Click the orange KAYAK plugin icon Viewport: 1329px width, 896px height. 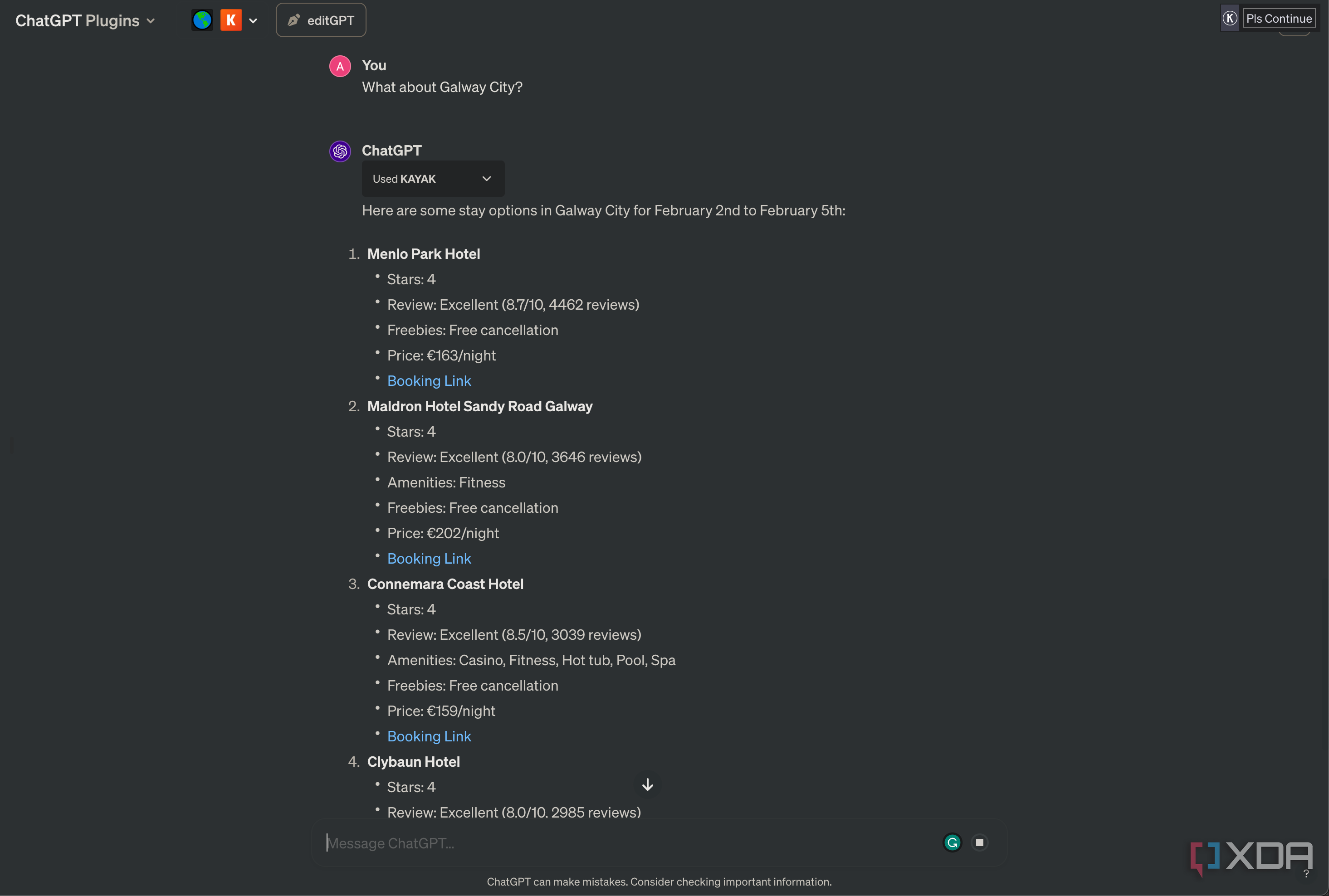[231, 20]
